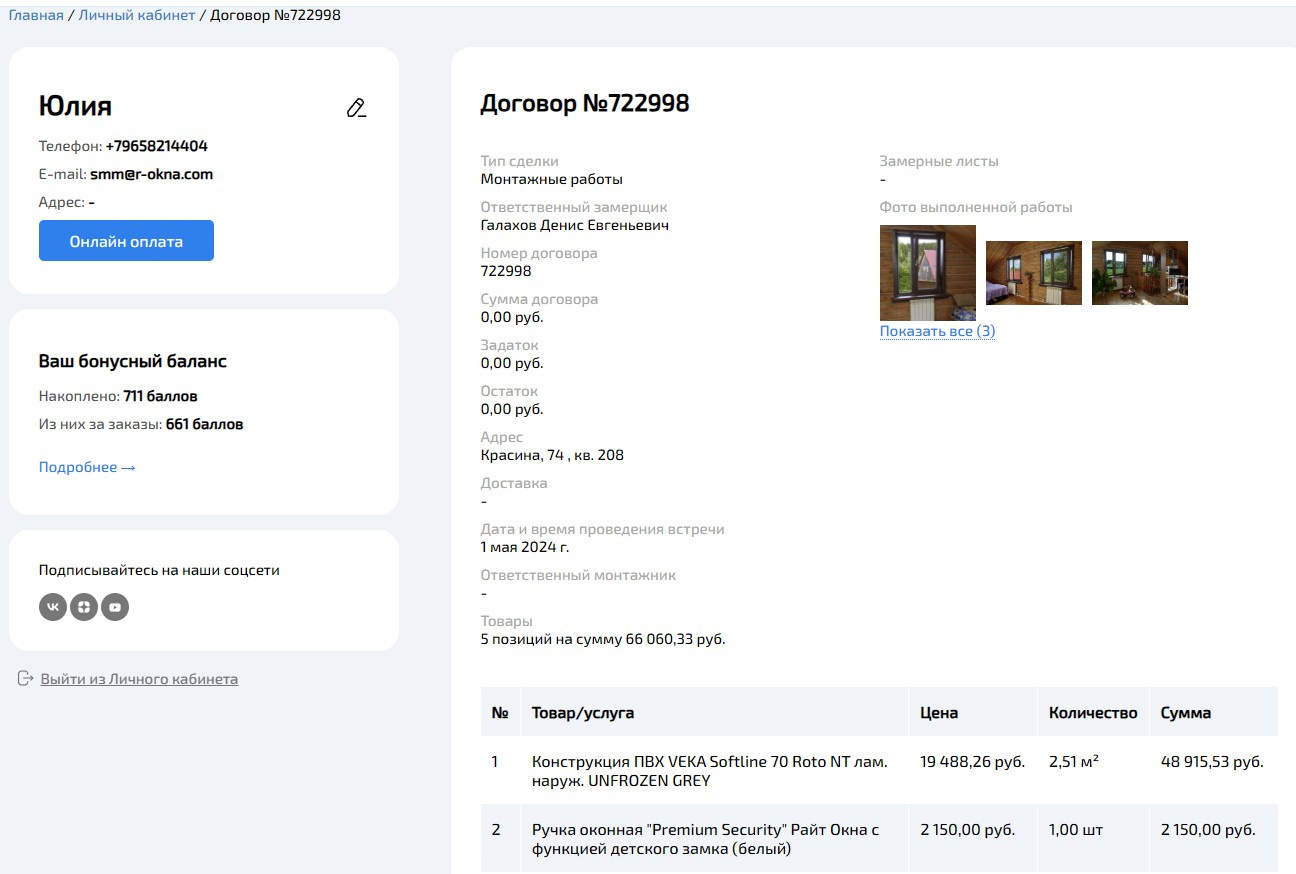Follow the Подробнее bonus details link

[87, 467]
